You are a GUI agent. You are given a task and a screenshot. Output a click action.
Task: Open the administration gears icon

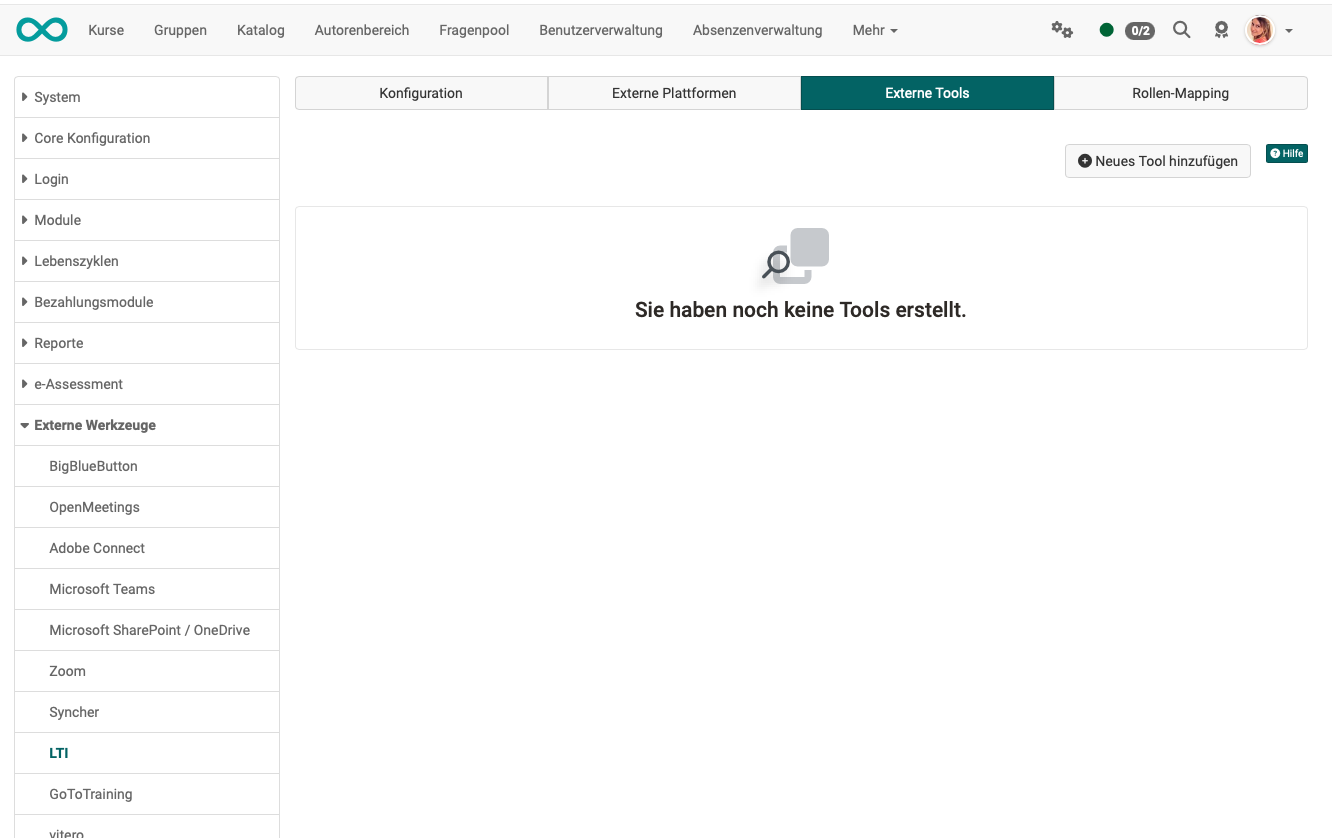1062,30
